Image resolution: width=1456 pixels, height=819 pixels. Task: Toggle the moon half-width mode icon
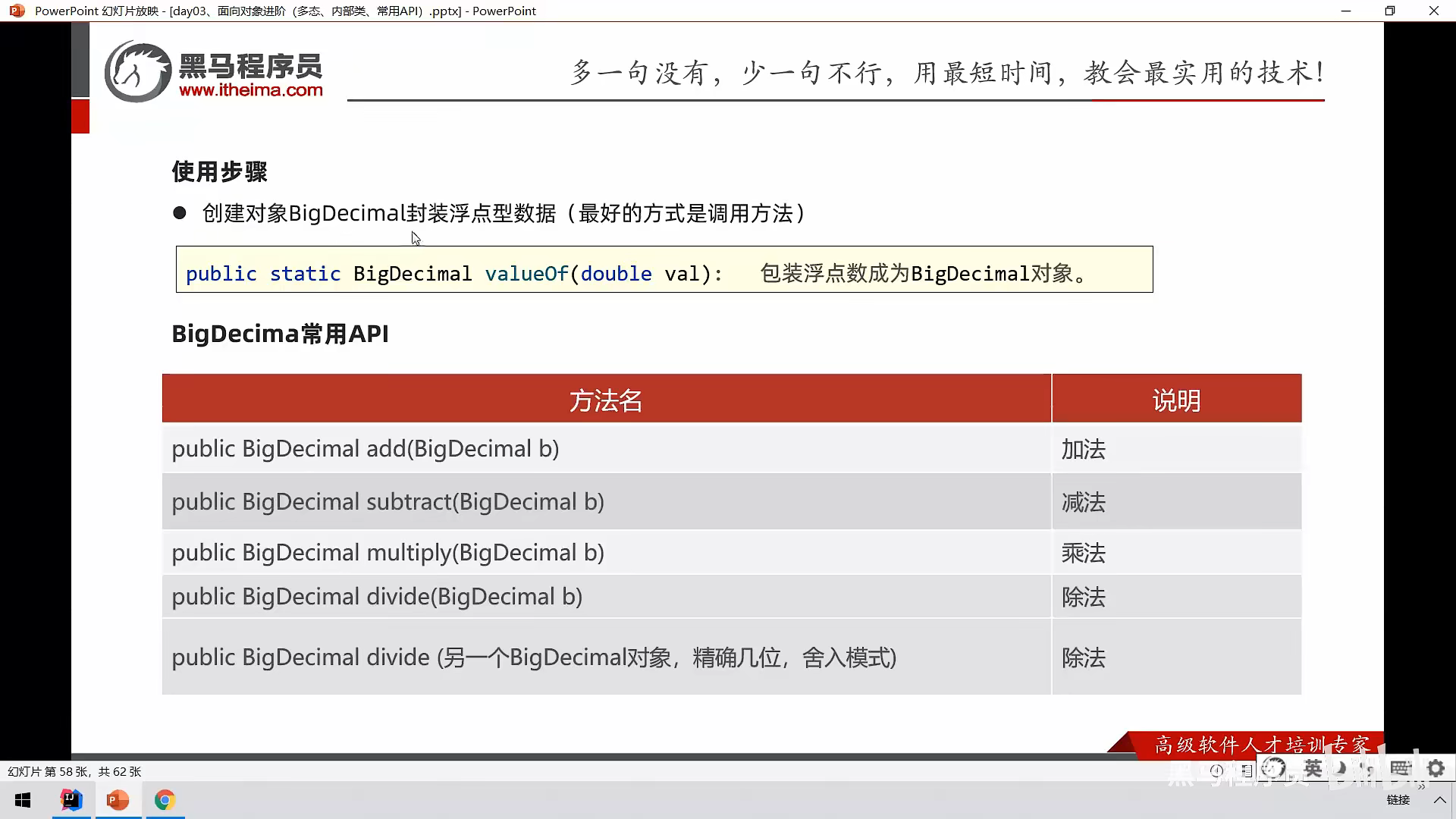tap(1341, 768)
